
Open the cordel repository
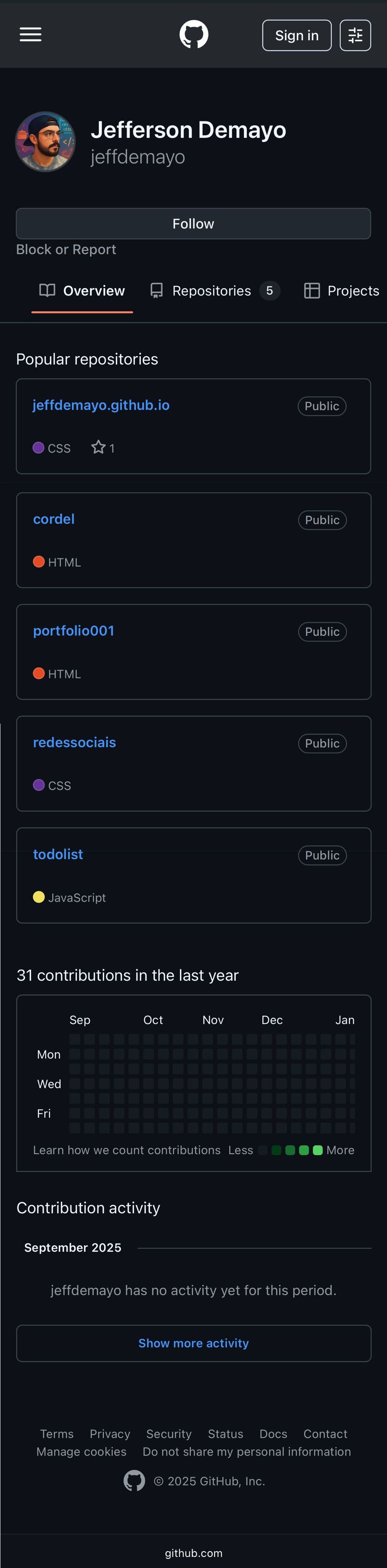coord(54,519)
